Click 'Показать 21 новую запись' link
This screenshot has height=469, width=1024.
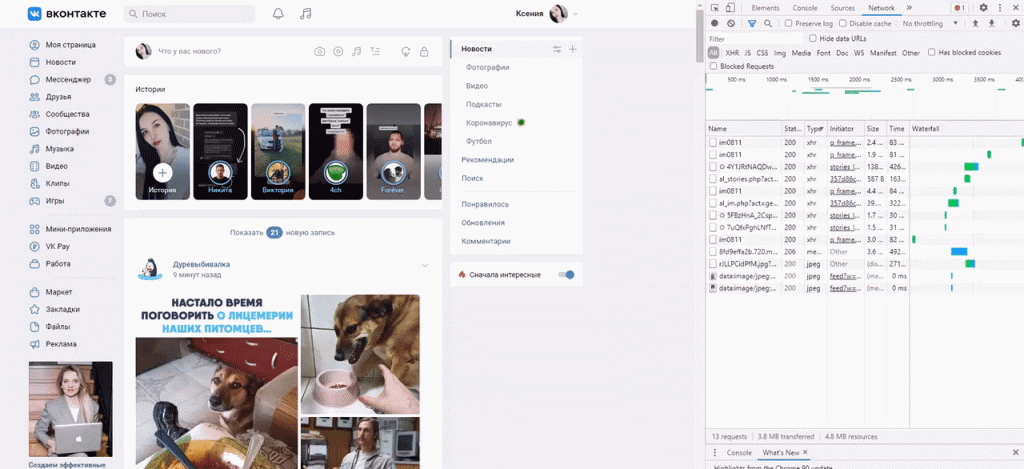[x=281, y=232]
